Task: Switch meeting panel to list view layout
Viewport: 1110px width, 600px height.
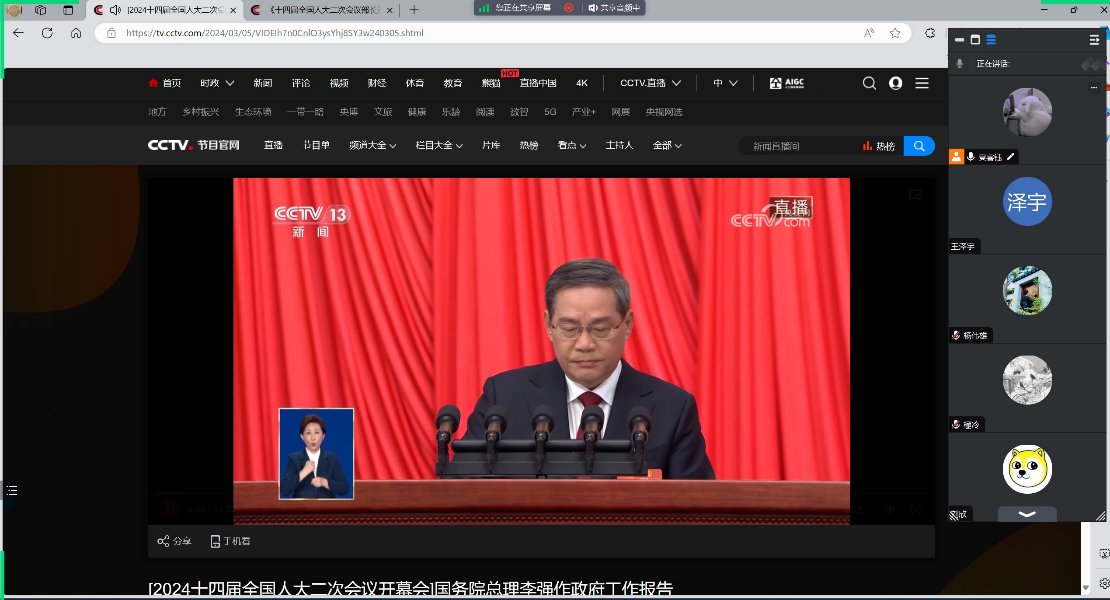Action: click(x=991, y=39)
